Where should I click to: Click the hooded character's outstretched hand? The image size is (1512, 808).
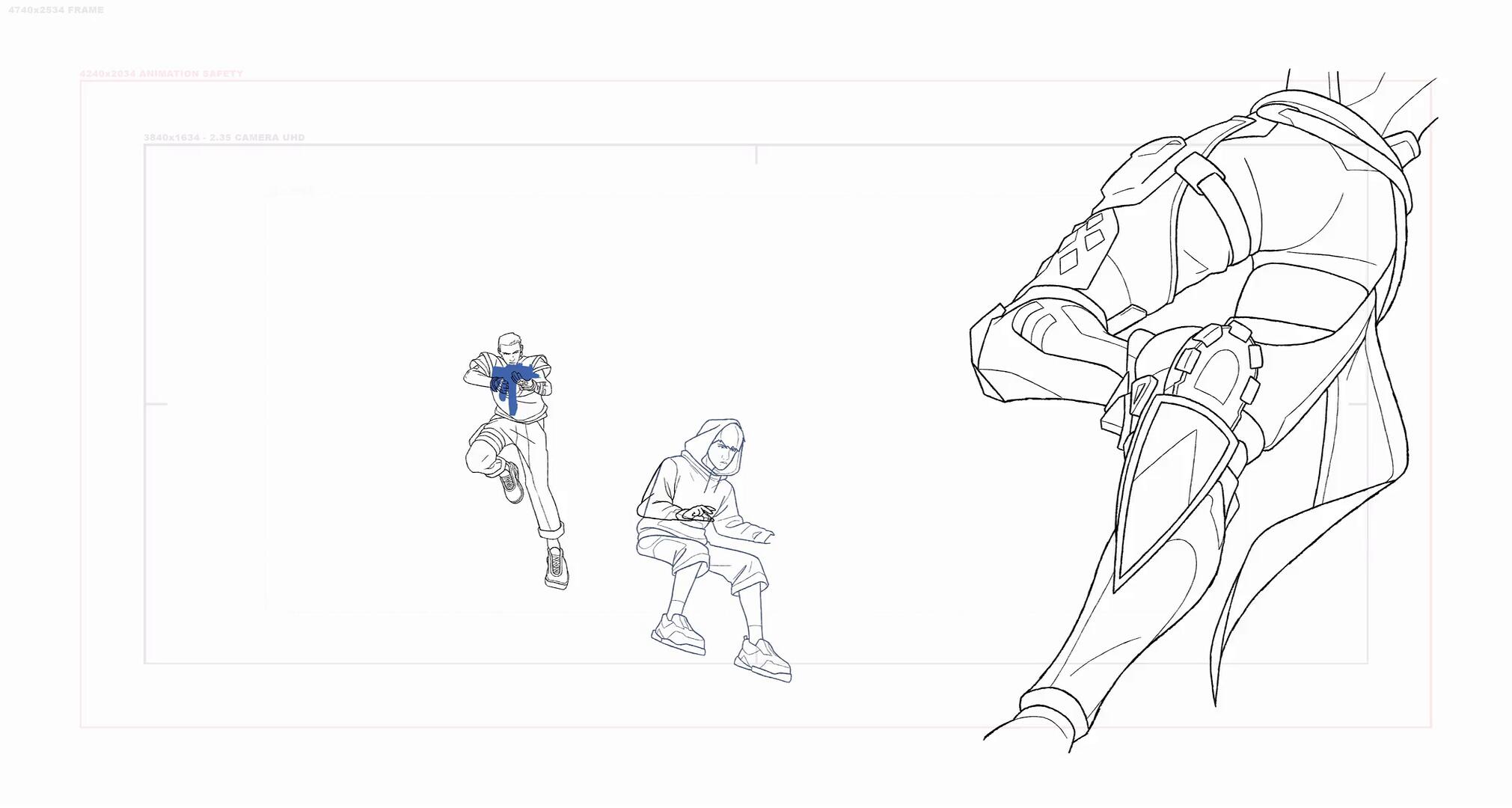coord(762,536)
